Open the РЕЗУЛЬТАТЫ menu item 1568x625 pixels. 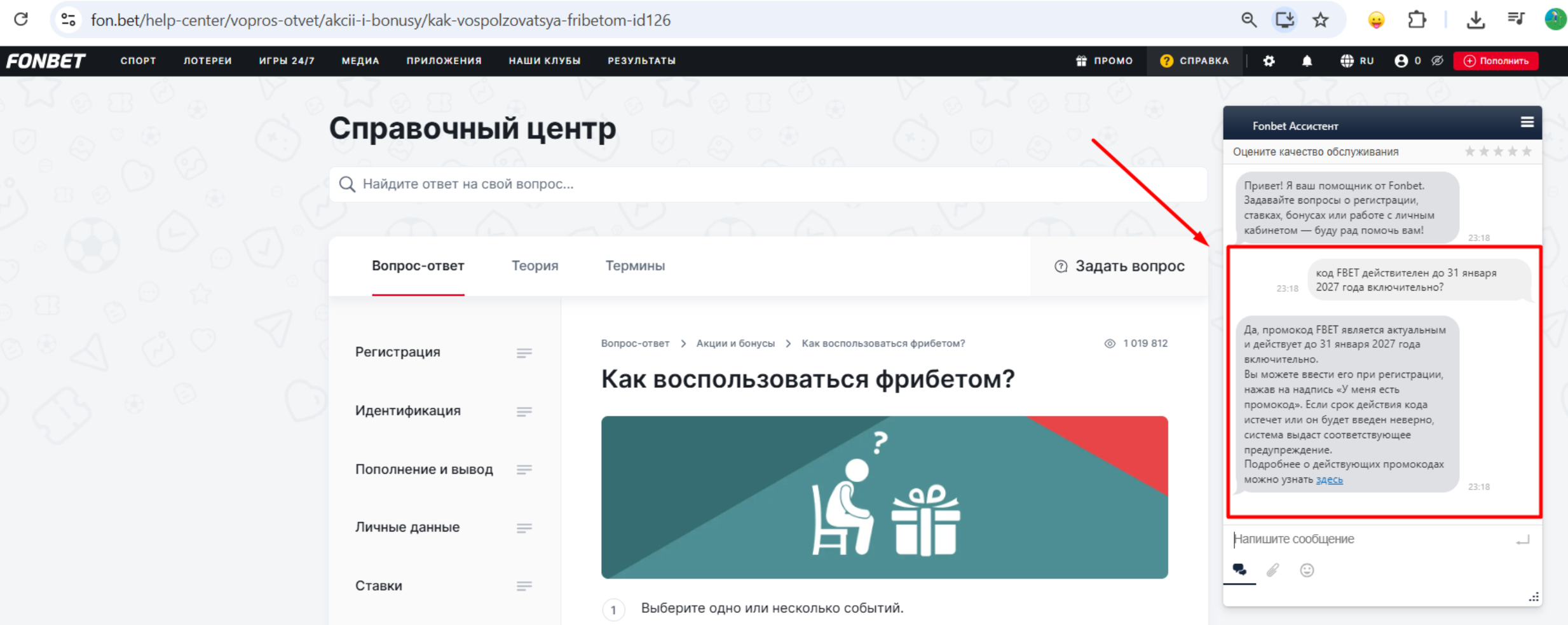[641, 61]
